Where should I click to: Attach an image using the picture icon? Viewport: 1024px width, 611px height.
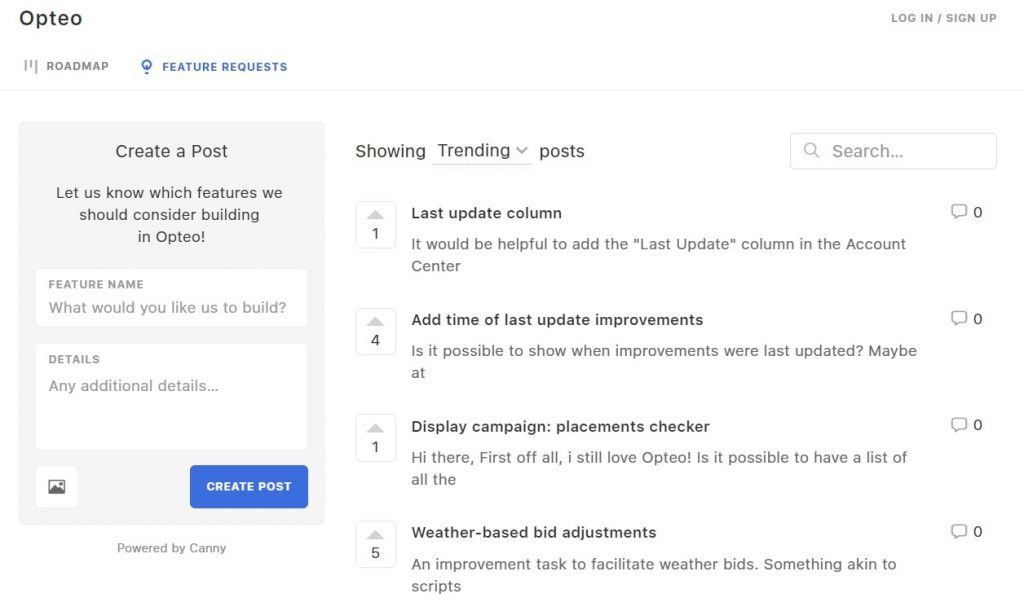point(57,486)
